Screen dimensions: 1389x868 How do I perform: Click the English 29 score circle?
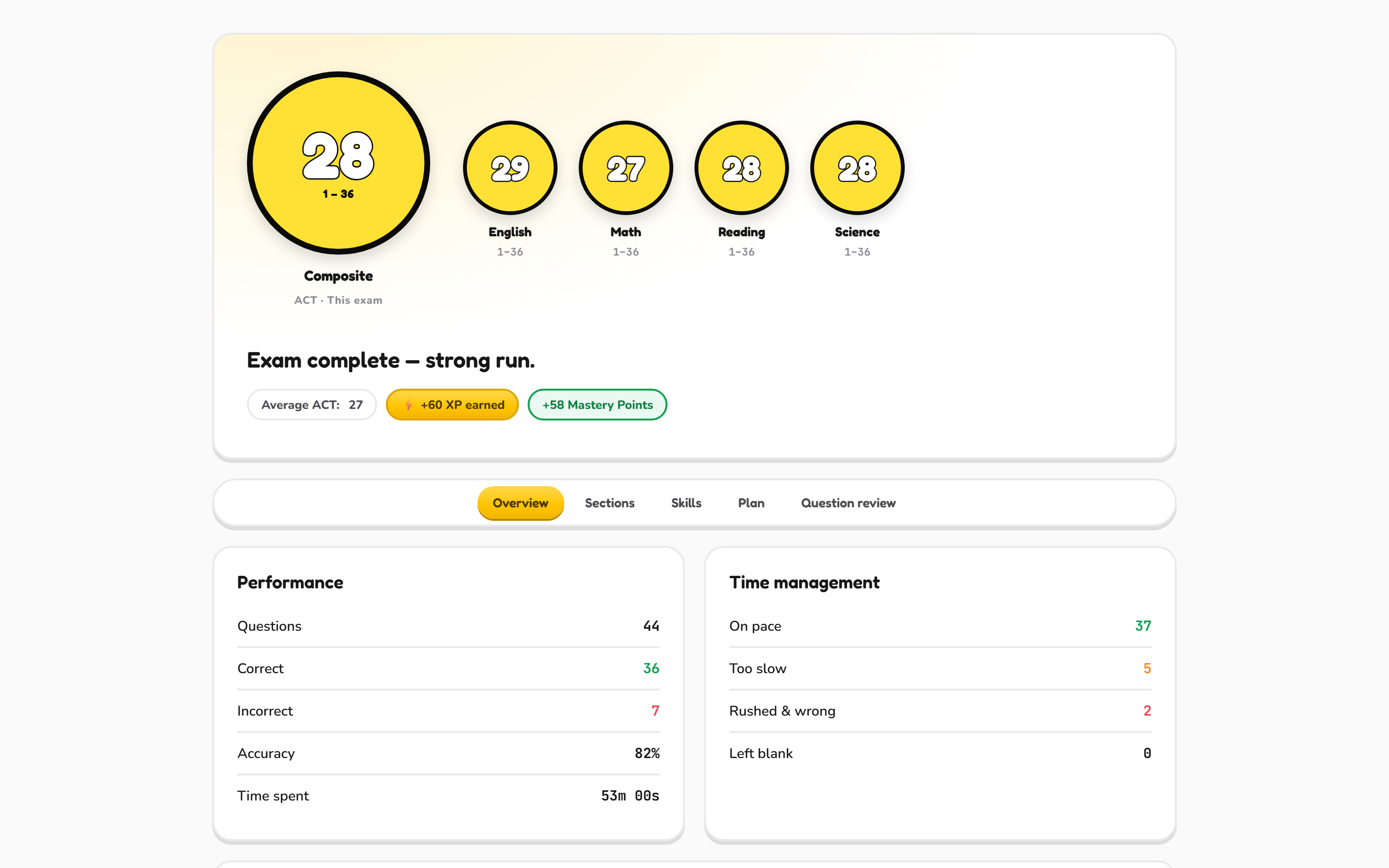click(510, 168)
